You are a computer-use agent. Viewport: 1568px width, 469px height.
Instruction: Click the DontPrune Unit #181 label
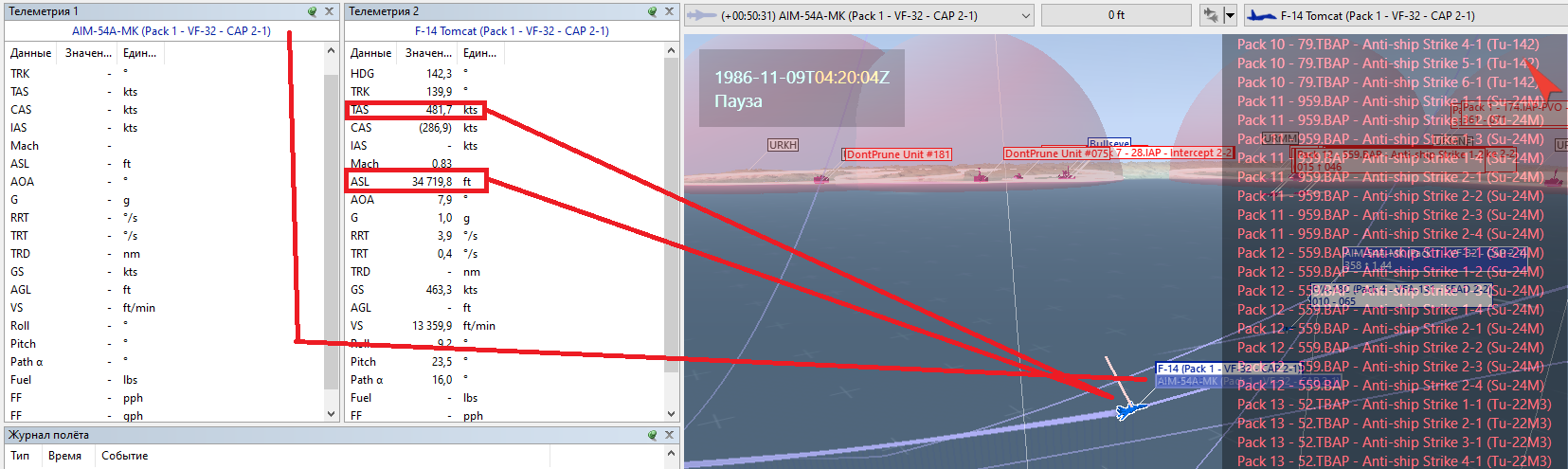897,154
